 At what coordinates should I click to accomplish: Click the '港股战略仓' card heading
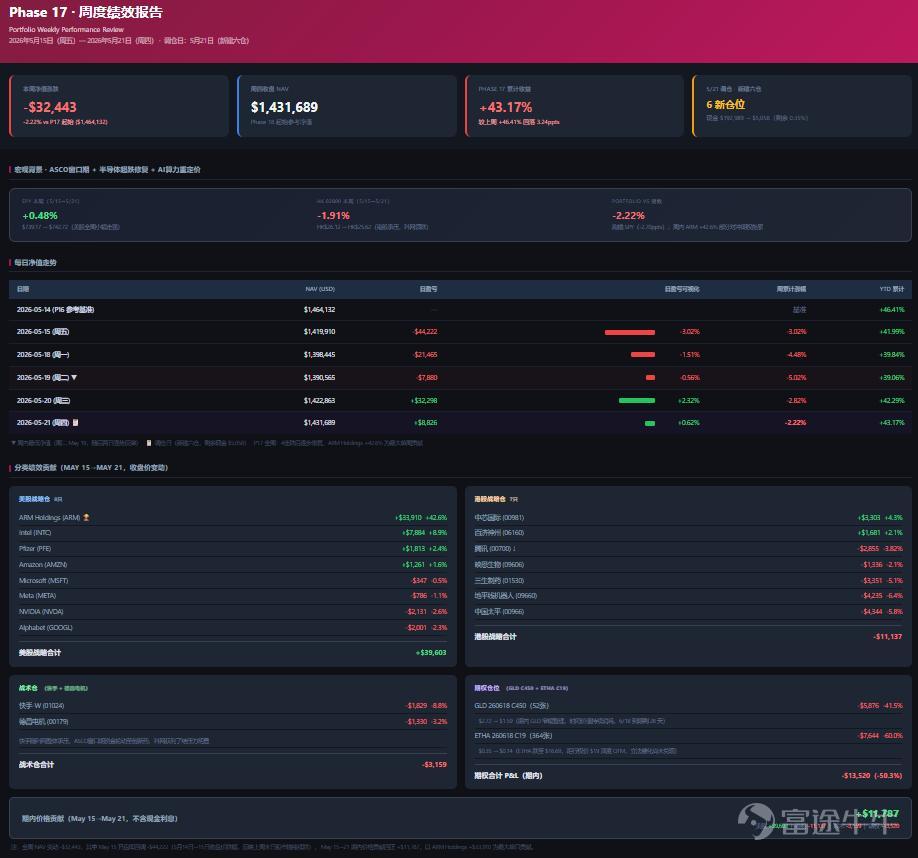pyautogui.click(x=490, y=499)
